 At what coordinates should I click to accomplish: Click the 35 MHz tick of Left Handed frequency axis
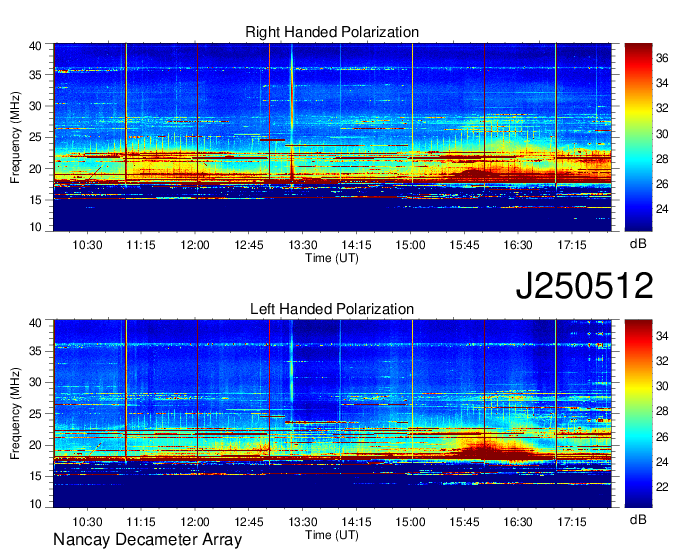coord(35,351)
